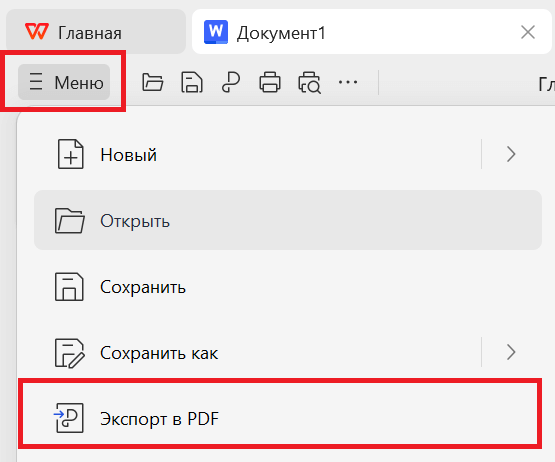This screenshot has height=462, width=555.
Task: Click the save toolbar icon
Action: (192, 82)
